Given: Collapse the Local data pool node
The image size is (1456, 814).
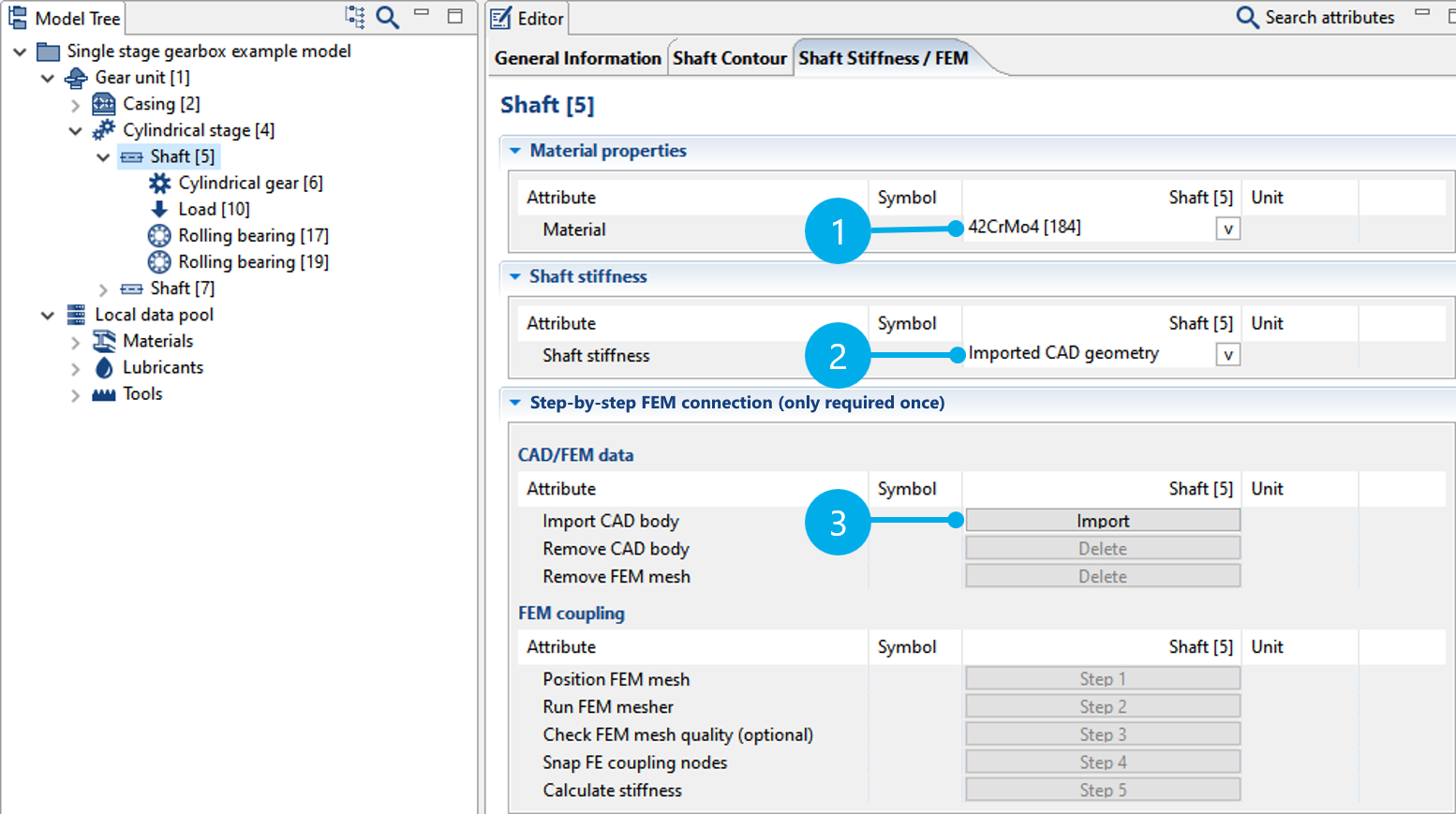Looking at the screenshot, I should [x=48, y=316].
